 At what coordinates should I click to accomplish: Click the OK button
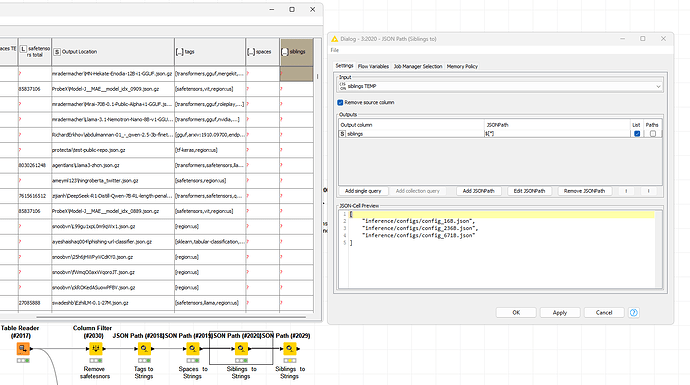pos(516,313)
